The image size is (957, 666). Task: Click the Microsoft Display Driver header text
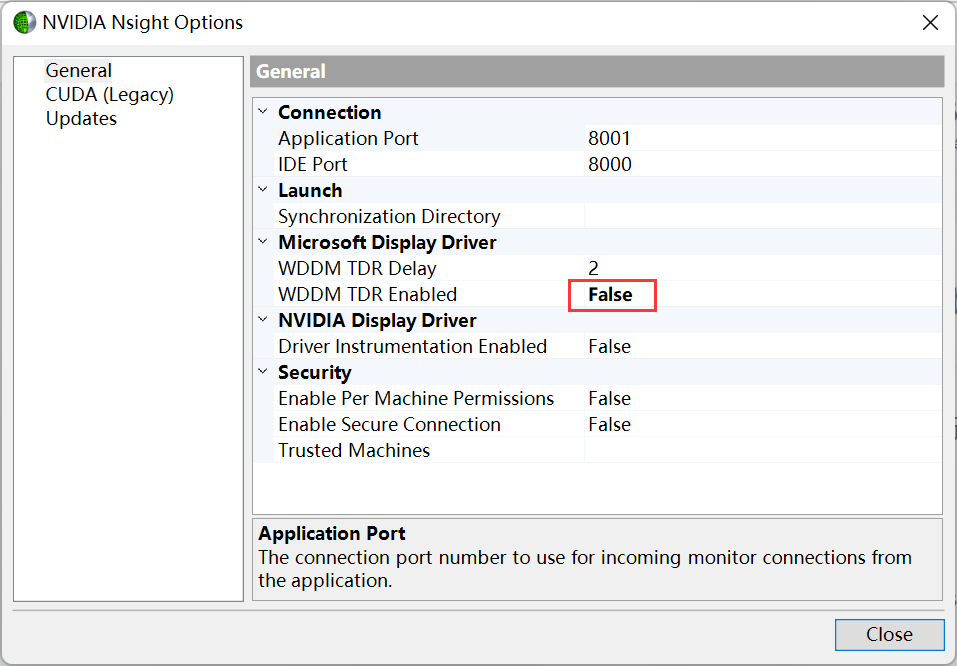[388, 242]
